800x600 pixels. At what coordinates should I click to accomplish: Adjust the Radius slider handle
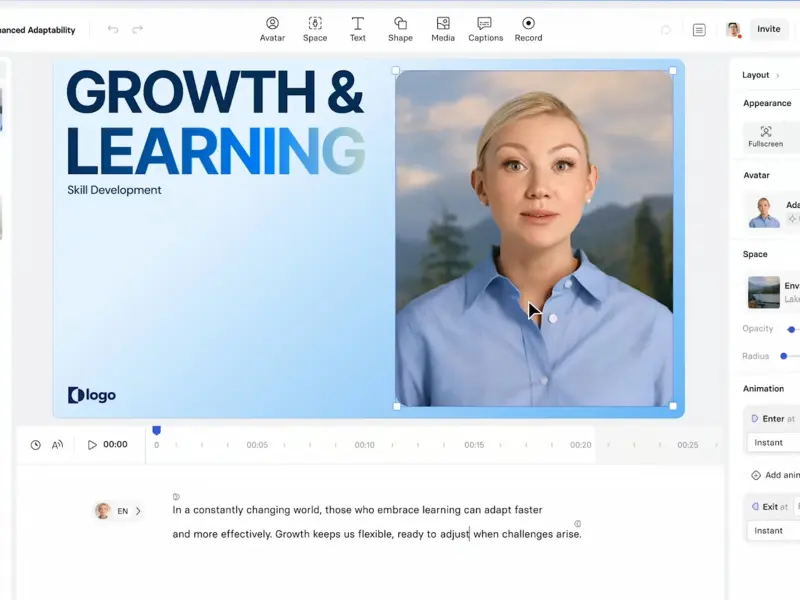point(784,356)
